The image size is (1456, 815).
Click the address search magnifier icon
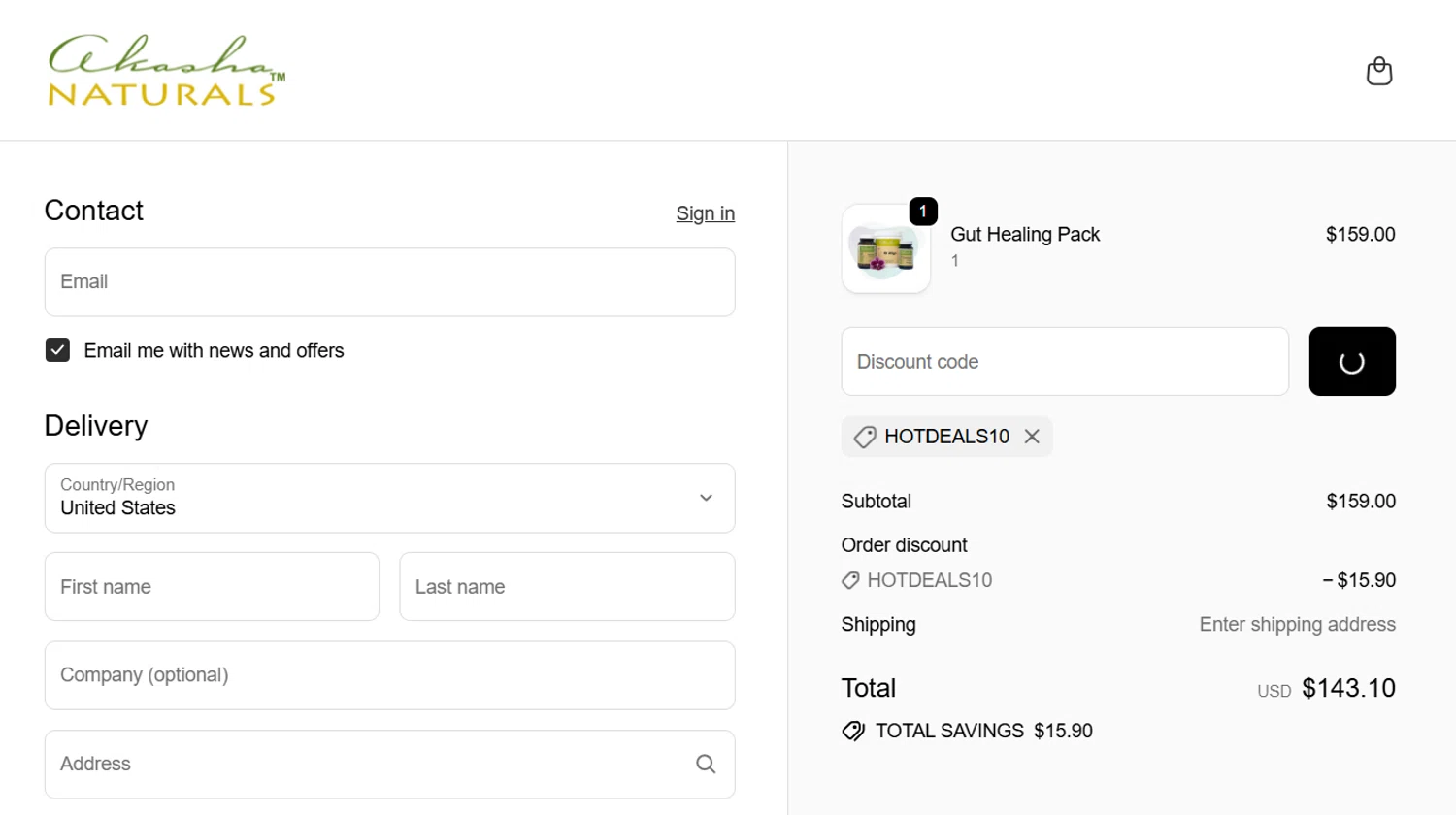706,765
